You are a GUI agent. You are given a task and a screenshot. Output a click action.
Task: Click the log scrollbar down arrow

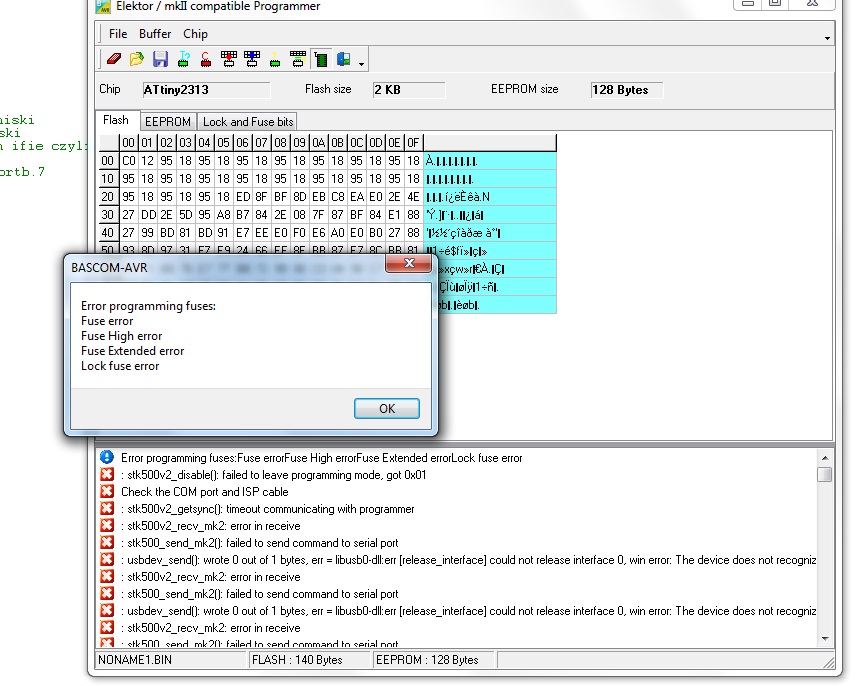click(x=825, y=638)
